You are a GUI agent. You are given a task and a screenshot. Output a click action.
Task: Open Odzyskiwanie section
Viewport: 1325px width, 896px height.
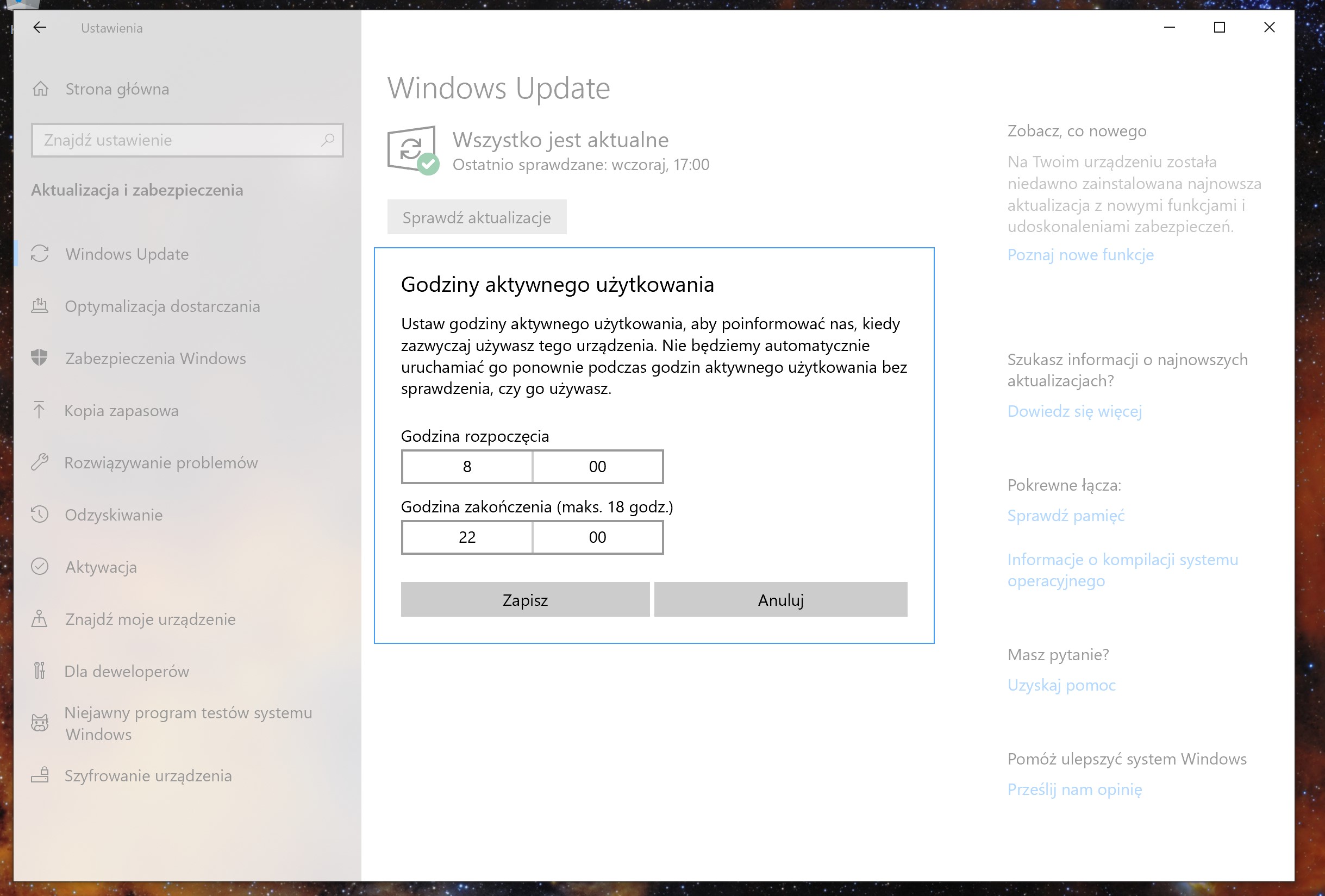187,515
